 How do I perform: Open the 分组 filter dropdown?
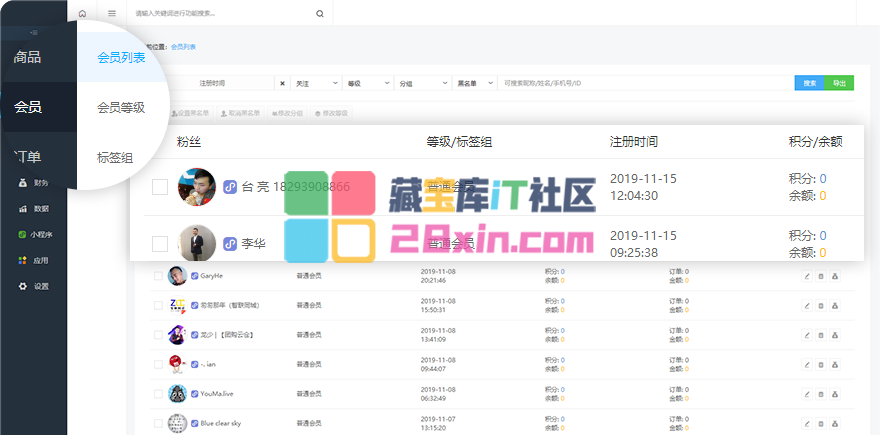coord(422,83)
